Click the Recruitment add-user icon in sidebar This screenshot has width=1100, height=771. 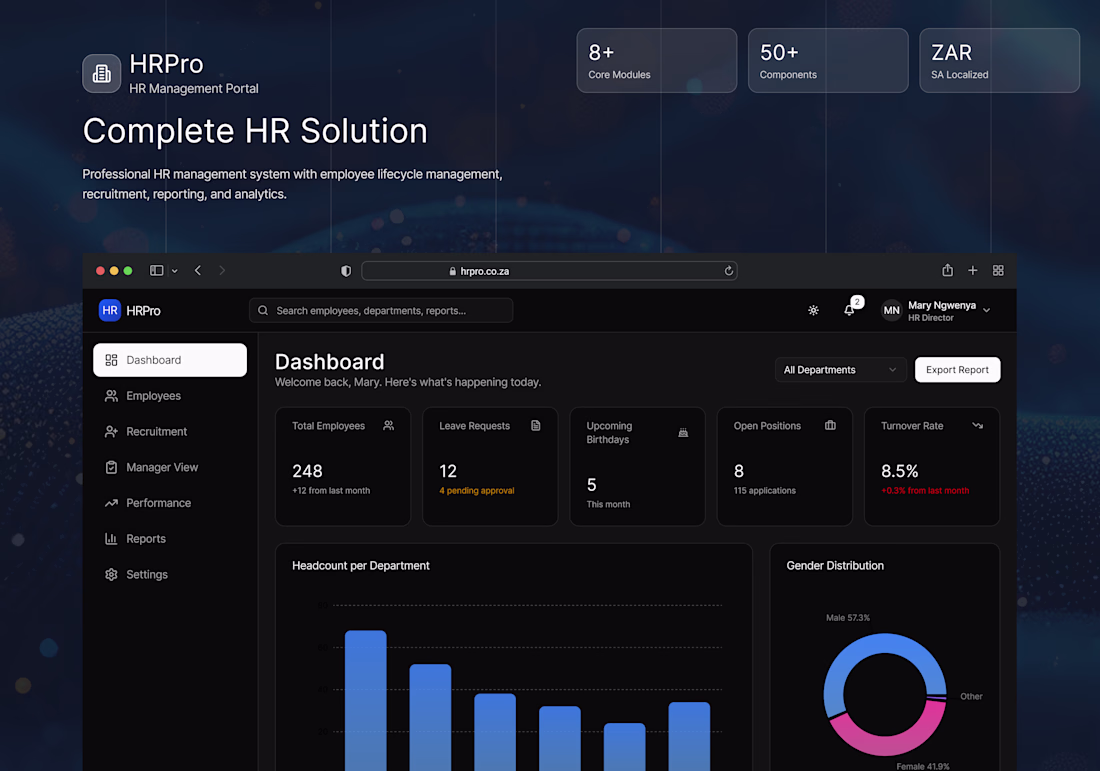[x=111, y=431]
